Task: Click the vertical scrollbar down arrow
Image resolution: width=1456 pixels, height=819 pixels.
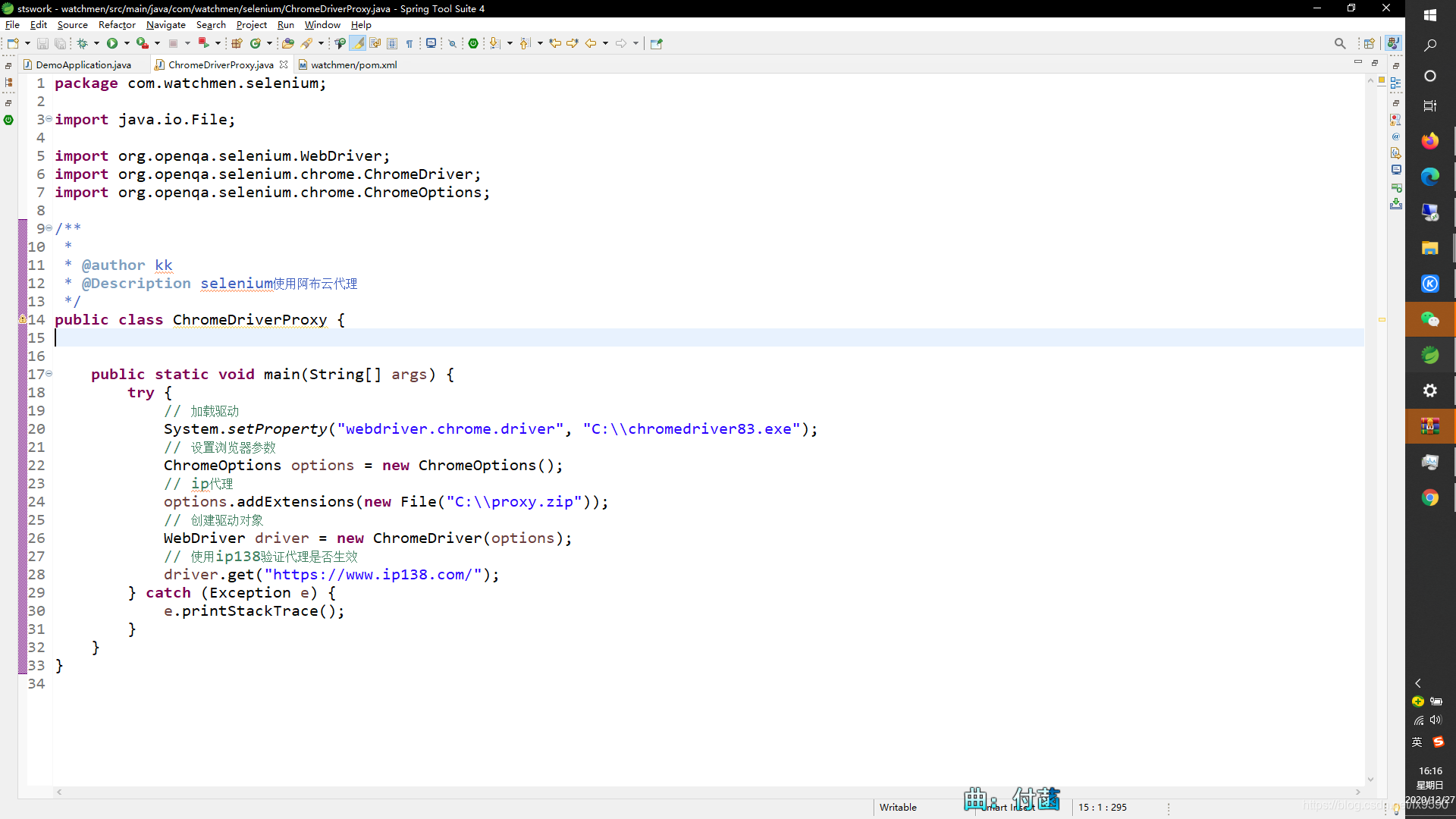Action: 1370,780
